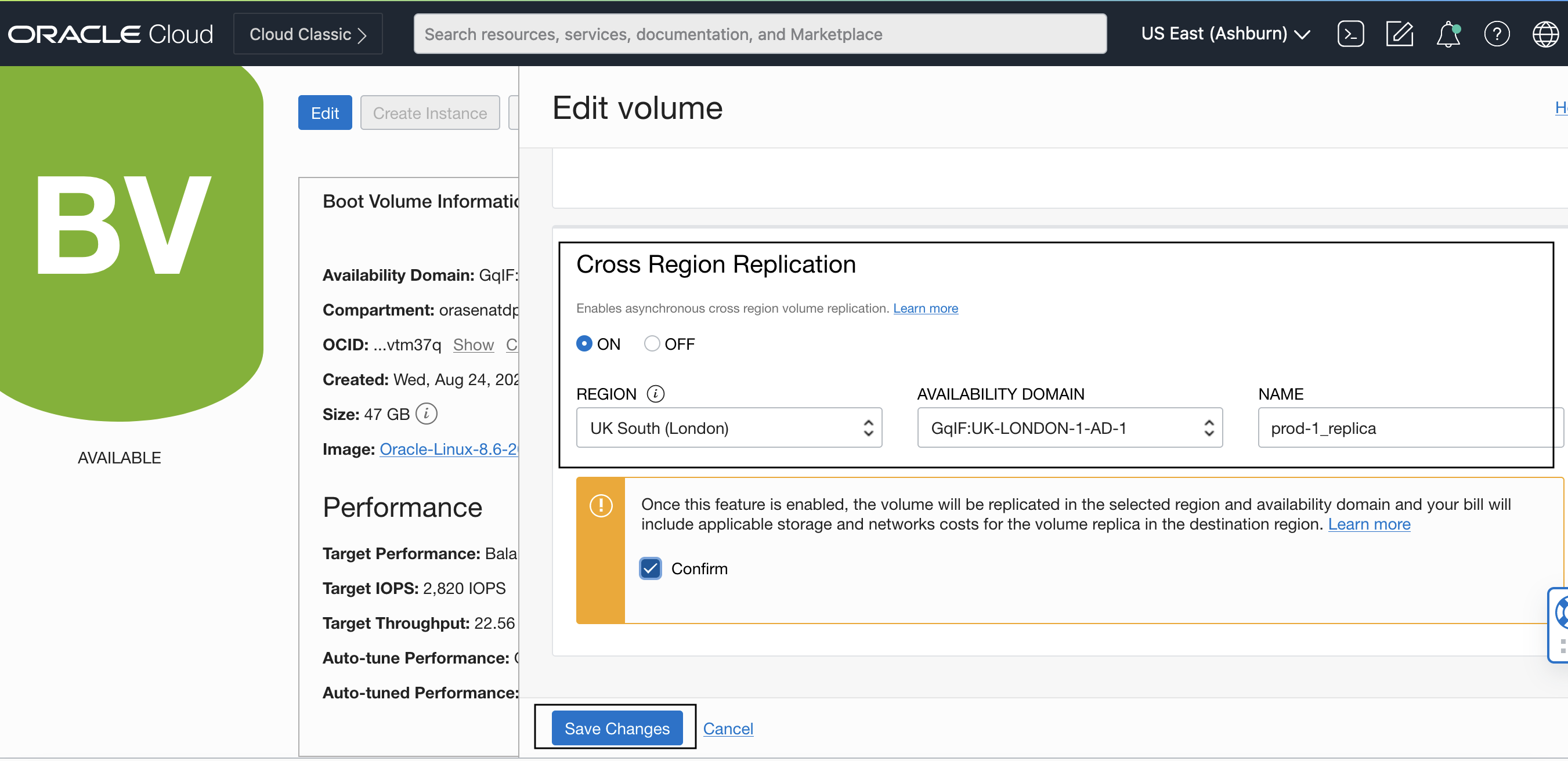
Task: Click the info icon next to Size 47 GB
Action: [426, 414]
